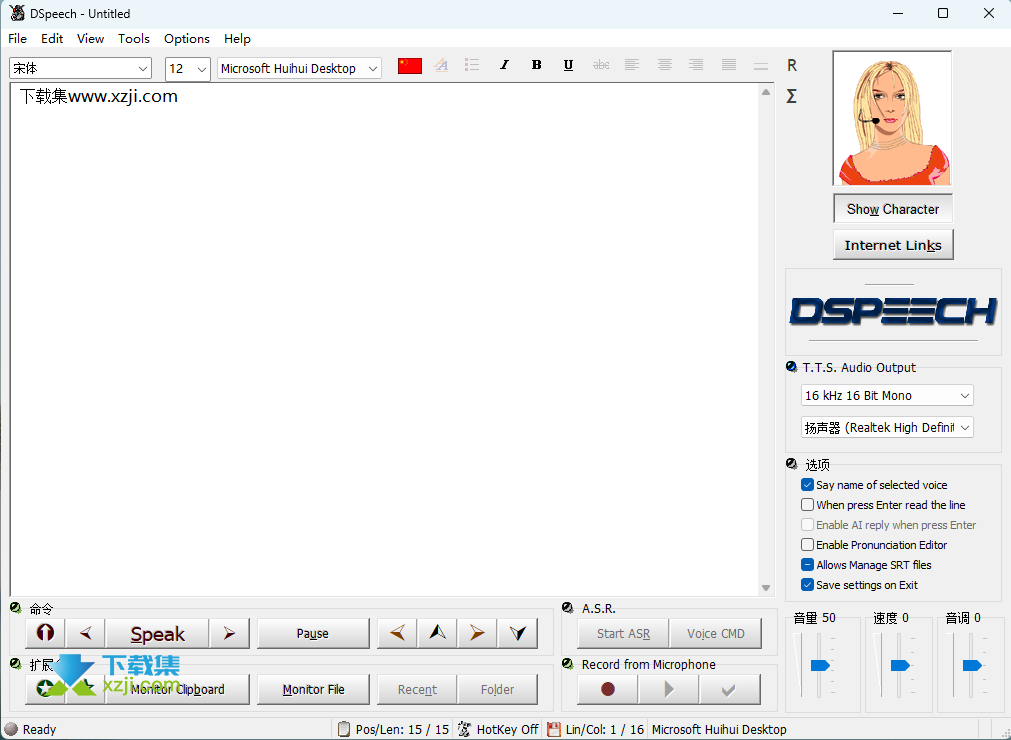
Task: Click the text area scroll down arrow
Action: (x=766, y=587)
